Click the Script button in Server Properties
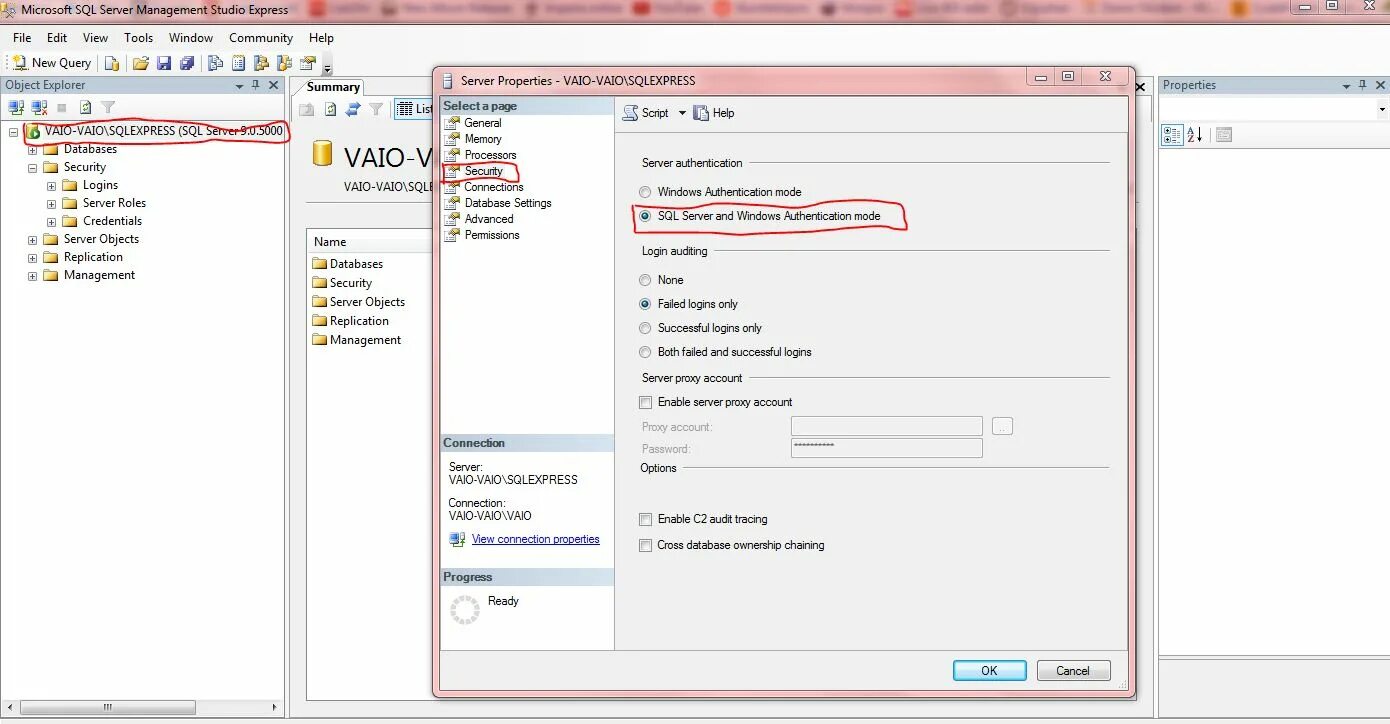 pos(646,113)
